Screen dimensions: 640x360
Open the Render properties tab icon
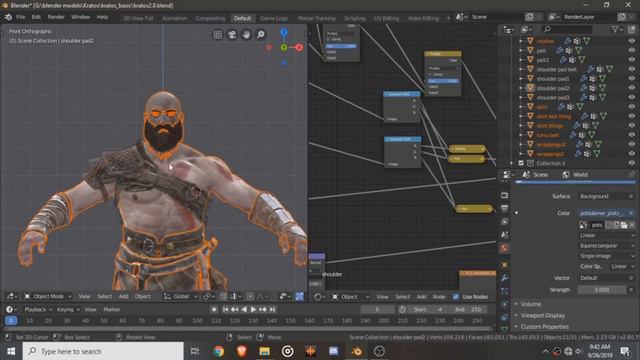click(x=504, y=195)
